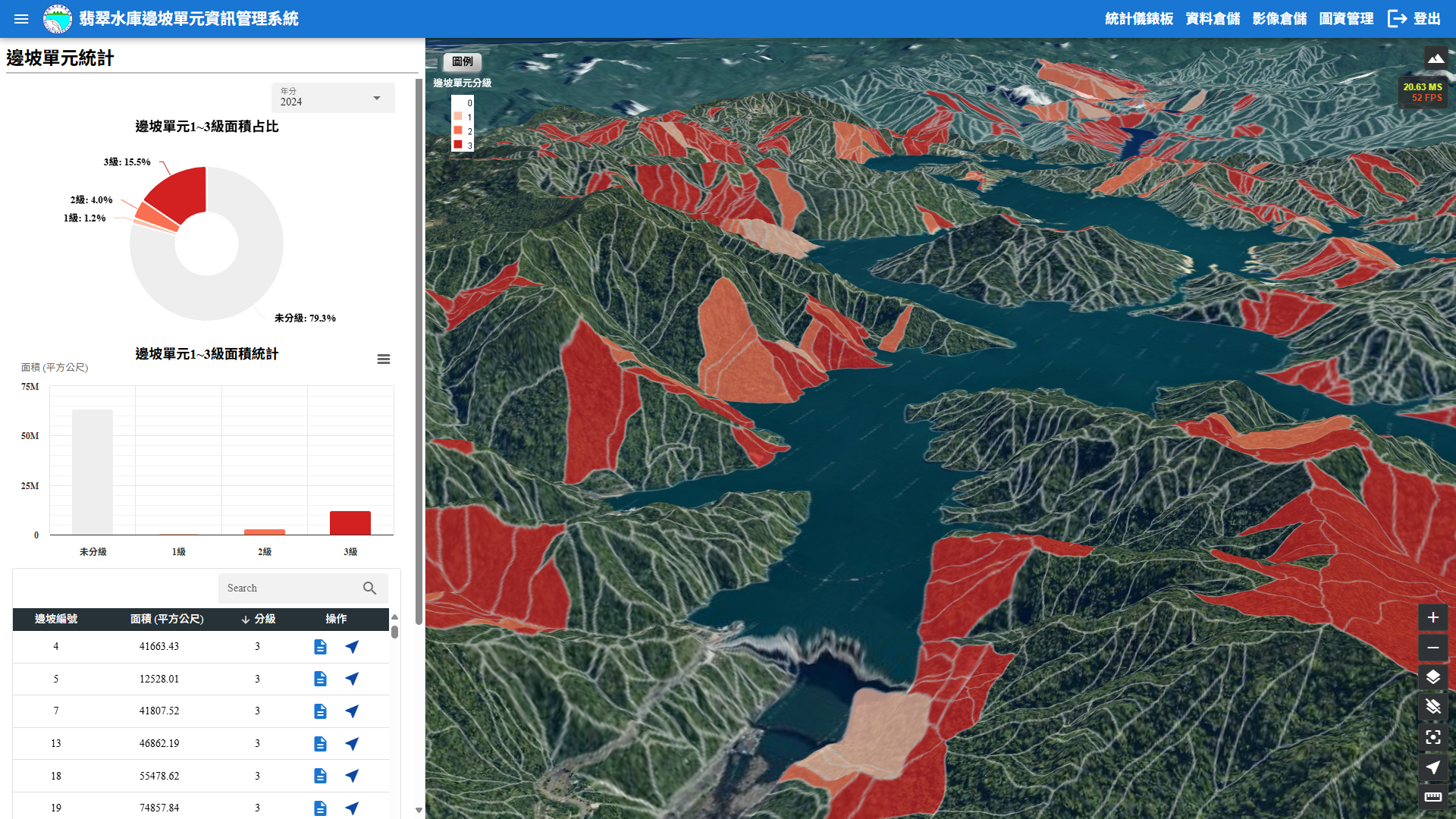Click the ruler measurement tool

coord(1432,797)
